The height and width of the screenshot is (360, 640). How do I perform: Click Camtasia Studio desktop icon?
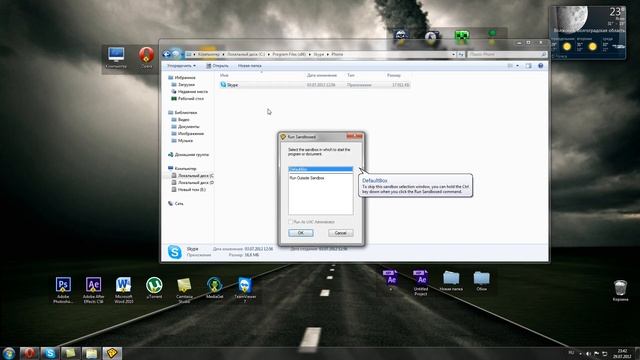pyautogui.click(x=184, y=290)
